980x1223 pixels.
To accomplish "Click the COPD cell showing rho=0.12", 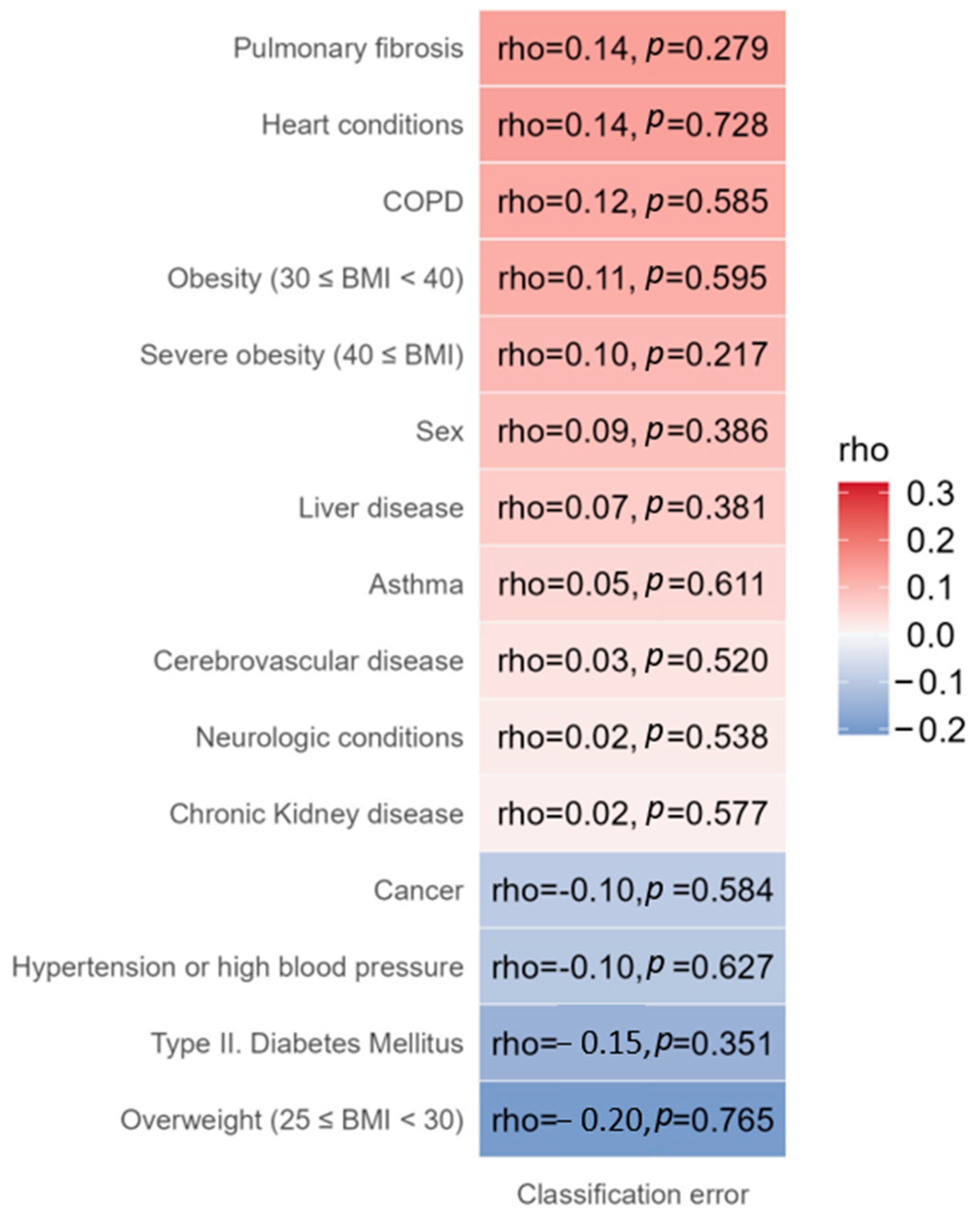I will pos(632,201).
